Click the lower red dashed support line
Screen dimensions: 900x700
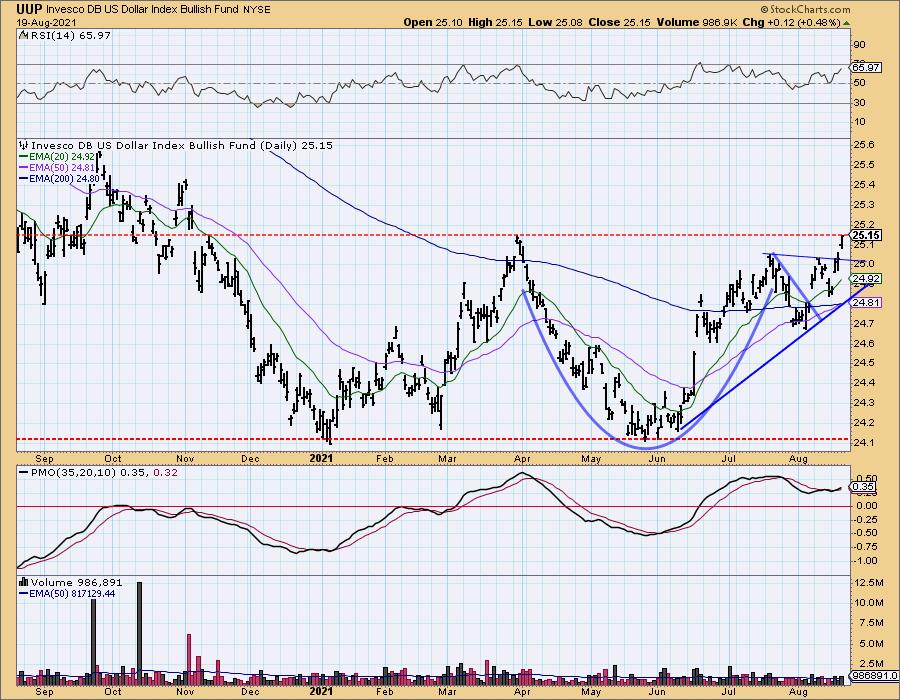point(433,439)
